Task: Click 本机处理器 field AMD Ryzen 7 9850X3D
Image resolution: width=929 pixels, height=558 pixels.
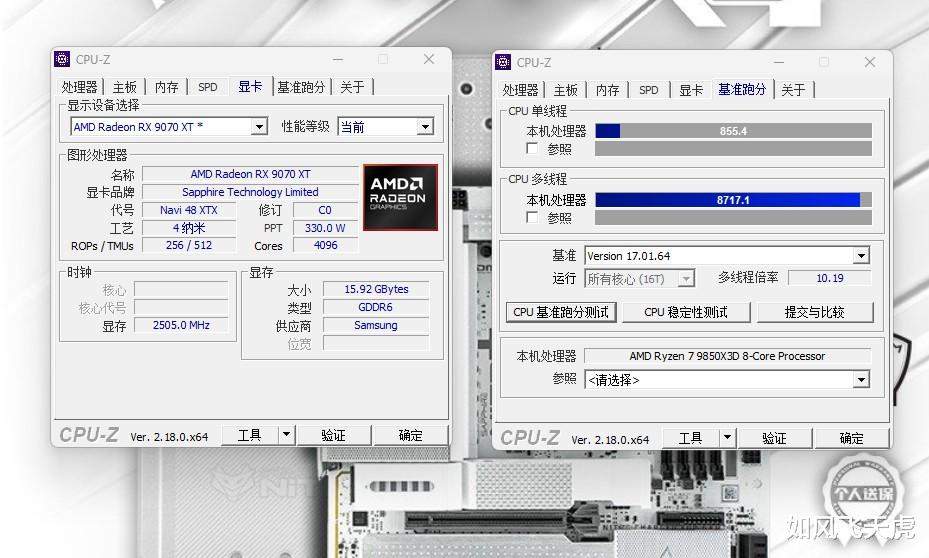Action: 728,356
